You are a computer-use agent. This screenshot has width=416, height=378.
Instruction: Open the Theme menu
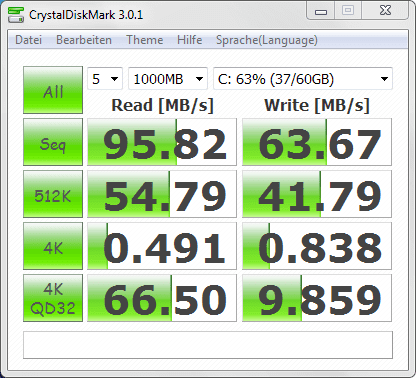[x=145, y=40]
